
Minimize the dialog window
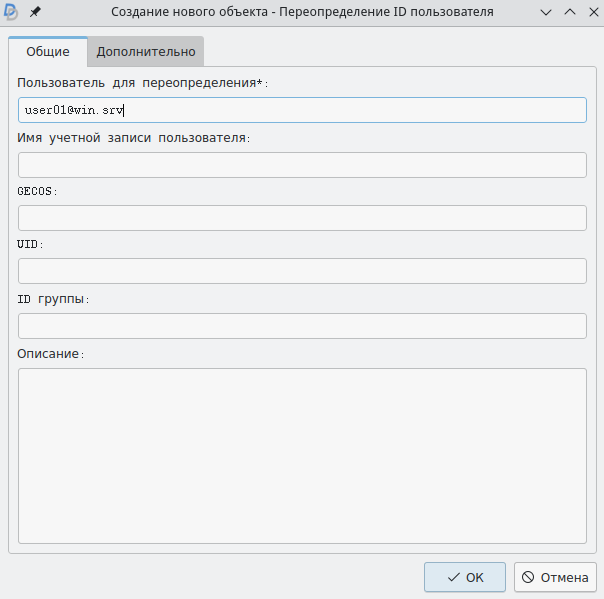546,11
